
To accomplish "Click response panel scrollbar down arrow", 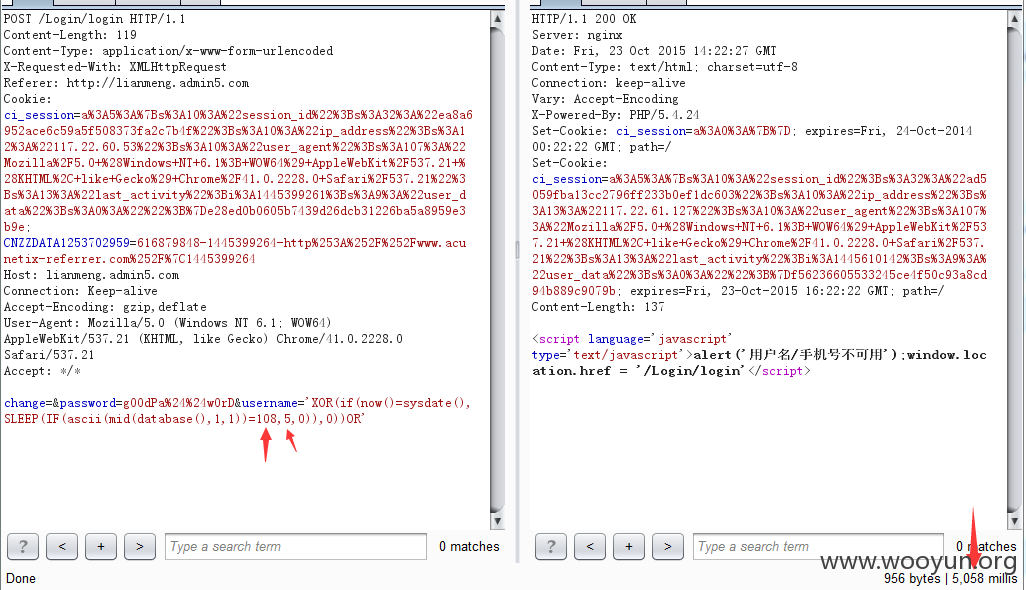I will [x=1015, y=521].
